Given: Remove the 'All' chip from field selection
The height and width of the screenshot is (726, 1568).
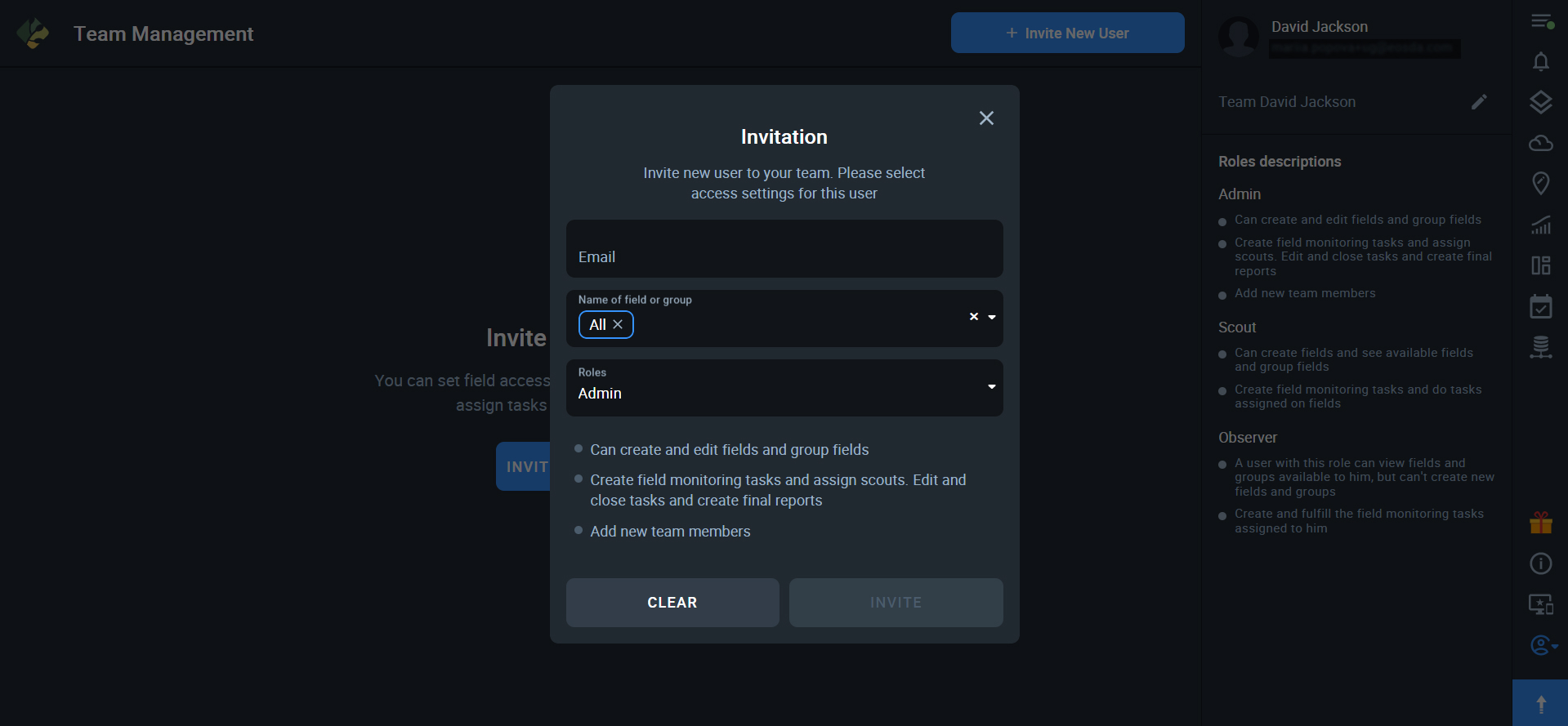Looking at the screenshot, I should pos(618,325).
